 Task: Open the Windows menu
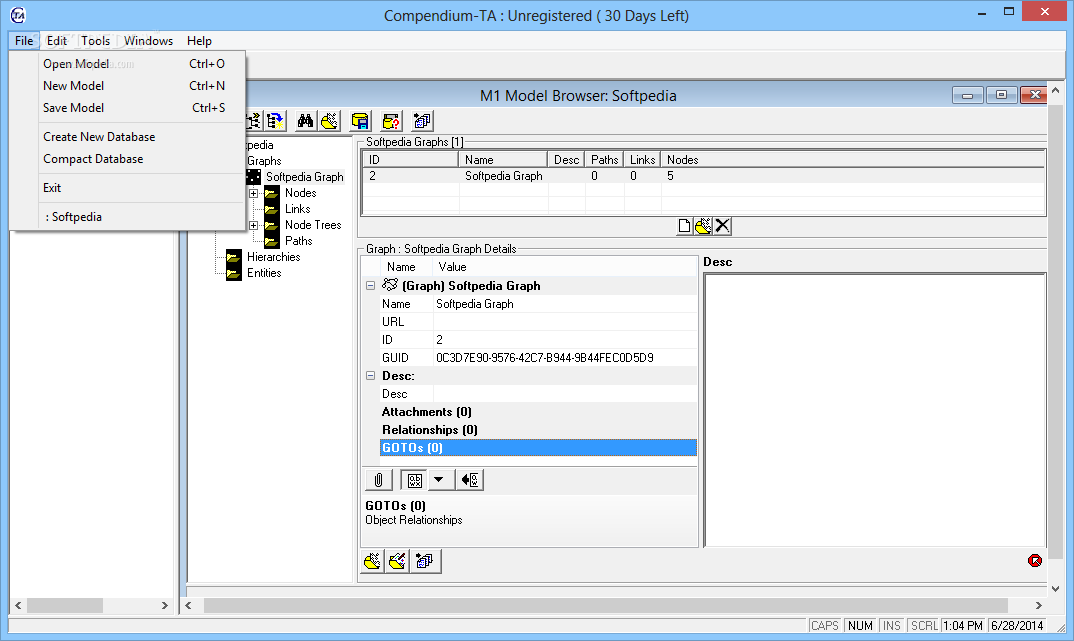tap(148, 40)
